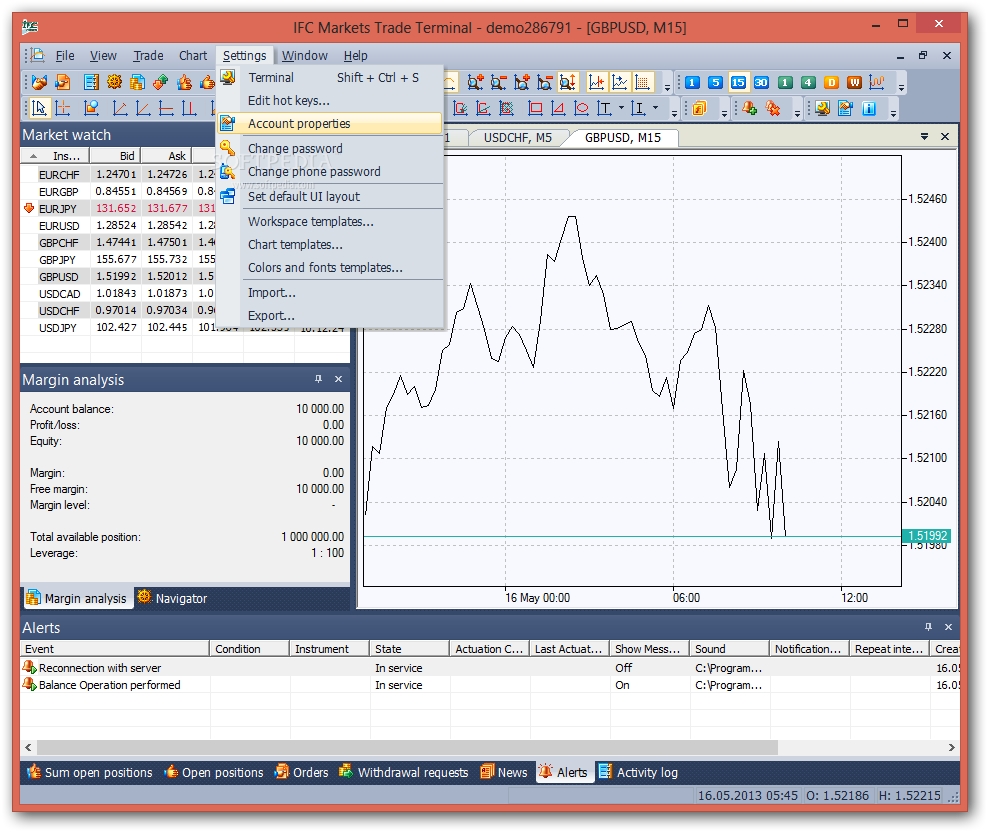This screenshot has height=832, width=988.
Task: Pin the Margin analysis panel
Action: (318, 379)
